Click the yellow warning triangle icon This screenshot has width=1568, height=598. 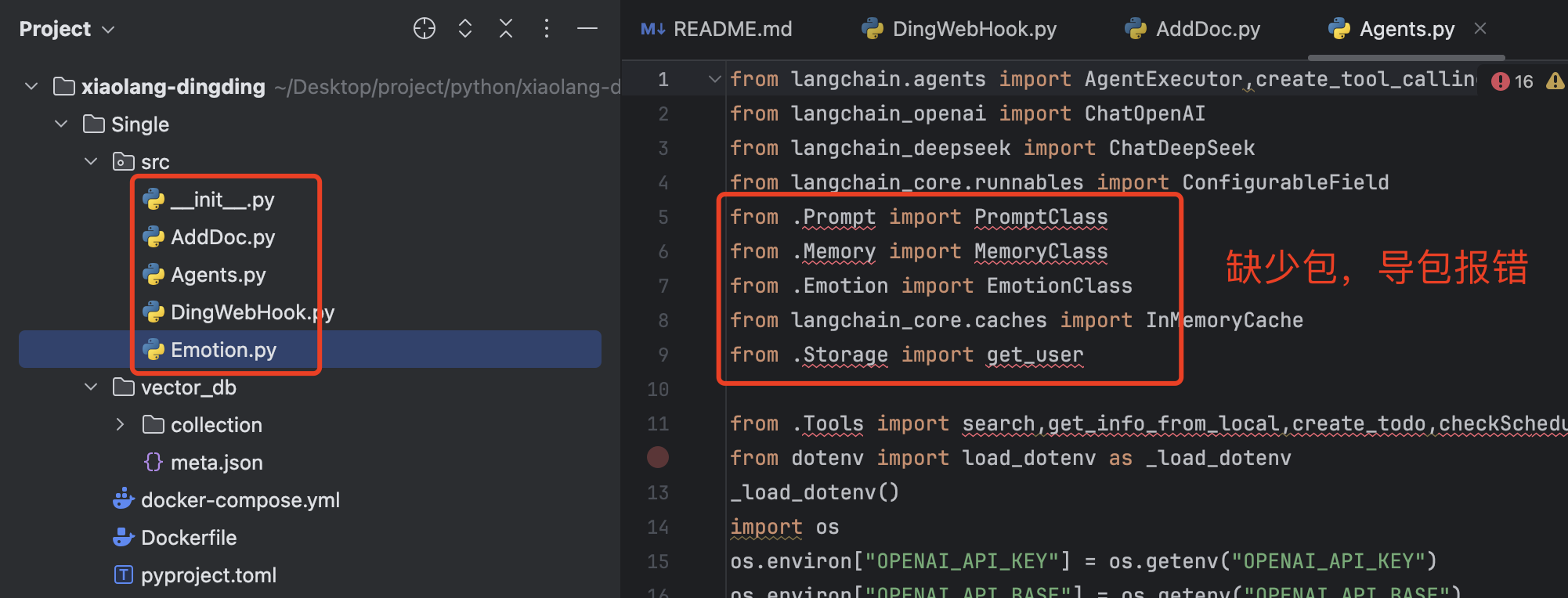[x=1555, y=81]
